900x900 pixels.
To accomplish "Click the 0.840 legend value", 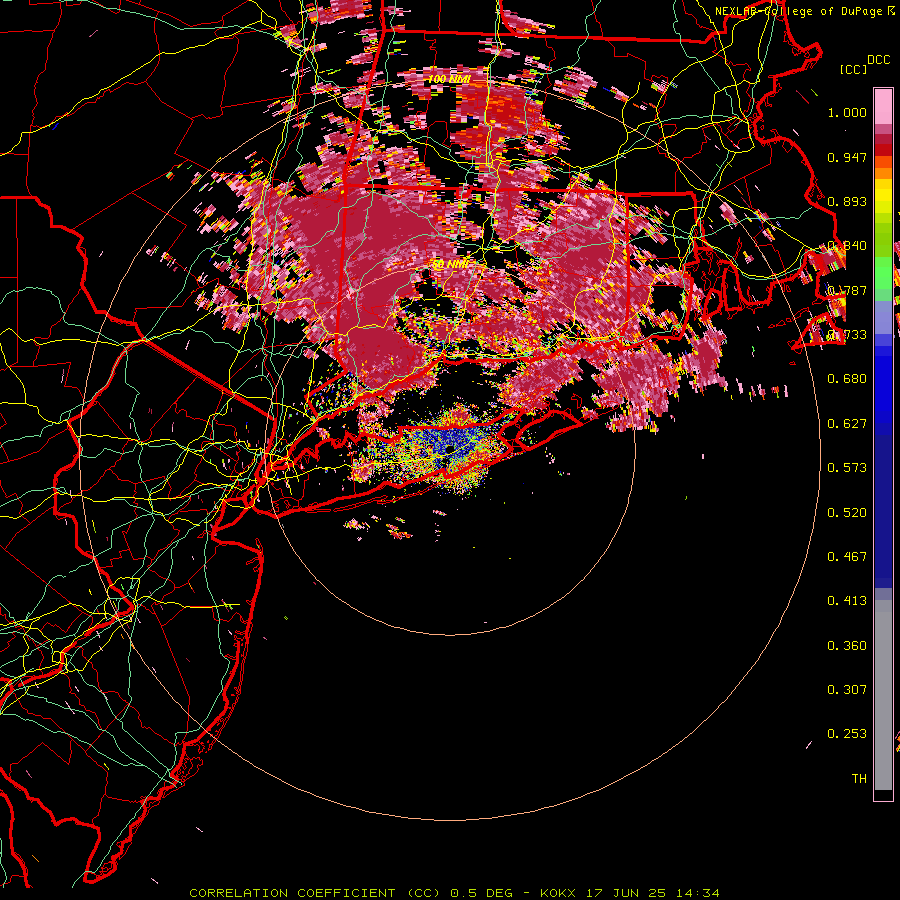I will 847,246.
